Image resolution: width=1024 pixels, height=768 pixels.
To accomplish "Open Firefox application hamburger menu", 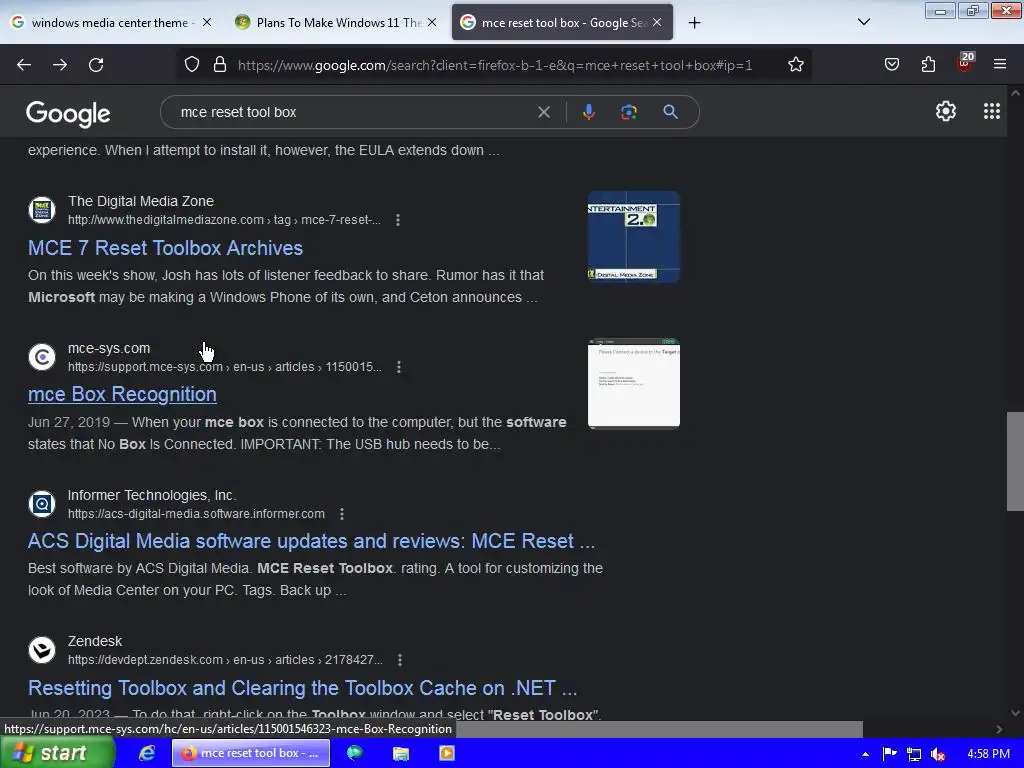I will click(1000, 64).
